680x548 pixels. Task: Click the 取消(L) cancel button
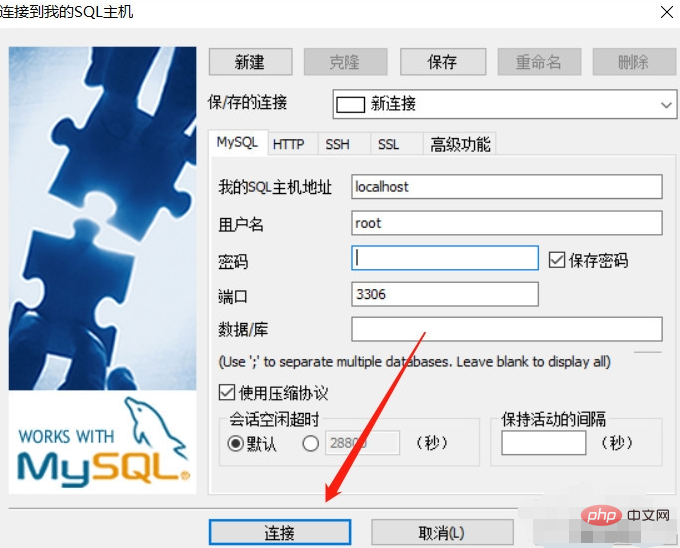point(442,532)
